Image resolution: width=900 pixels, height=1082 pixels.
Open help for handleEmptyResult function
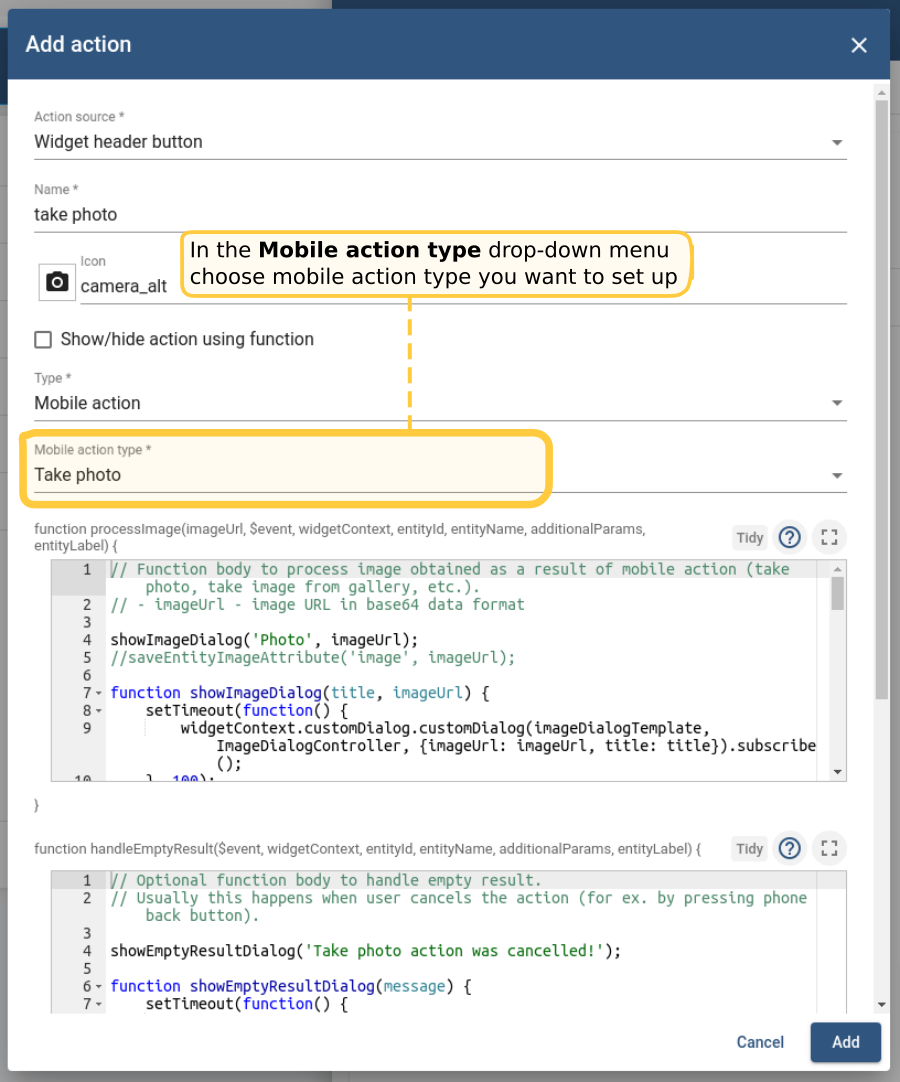789,849
